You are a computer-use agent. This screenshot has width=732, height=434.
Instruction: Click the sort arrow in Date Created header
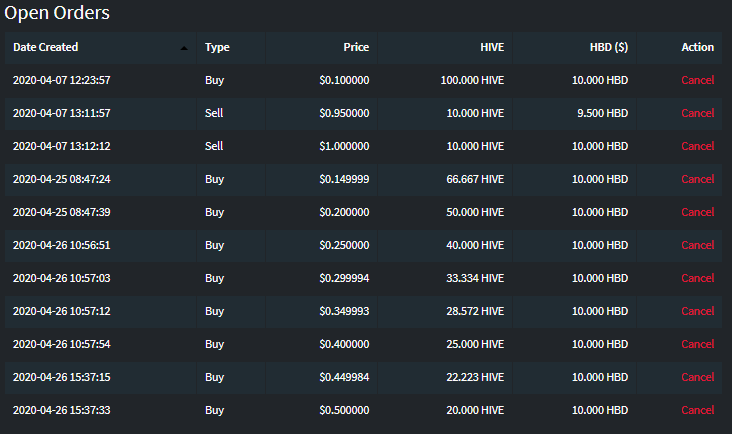click(x=184, y=48)
